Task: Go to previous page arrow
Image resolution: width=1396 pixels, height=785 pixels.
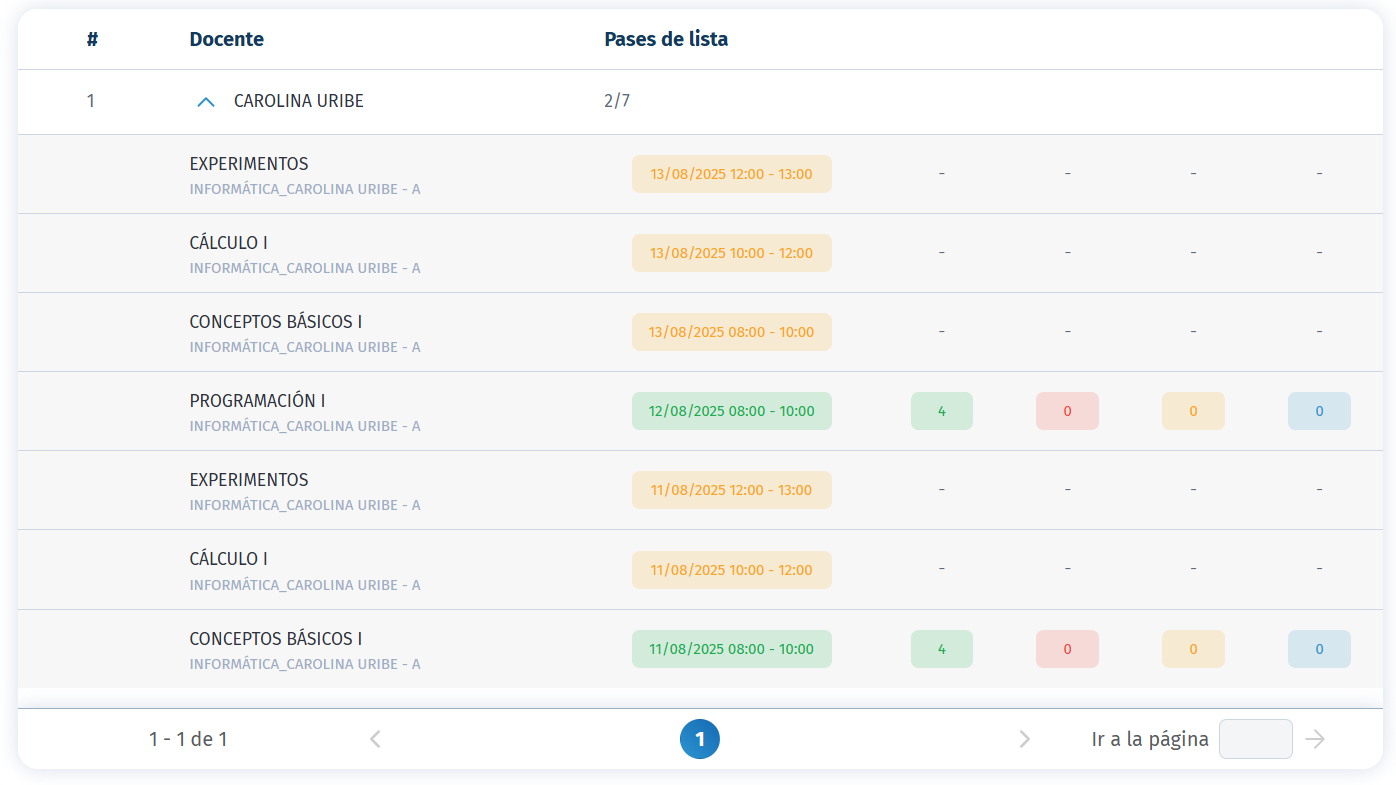Action: click(x=375, y=739)
